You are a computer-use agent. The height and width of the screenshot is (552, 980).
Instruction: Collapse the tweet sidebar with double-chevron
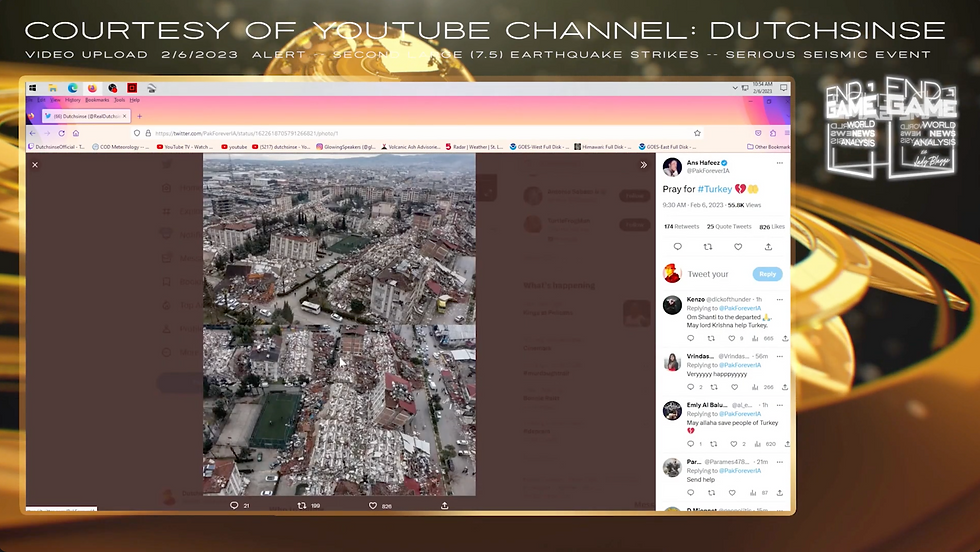tap(643, 165)
